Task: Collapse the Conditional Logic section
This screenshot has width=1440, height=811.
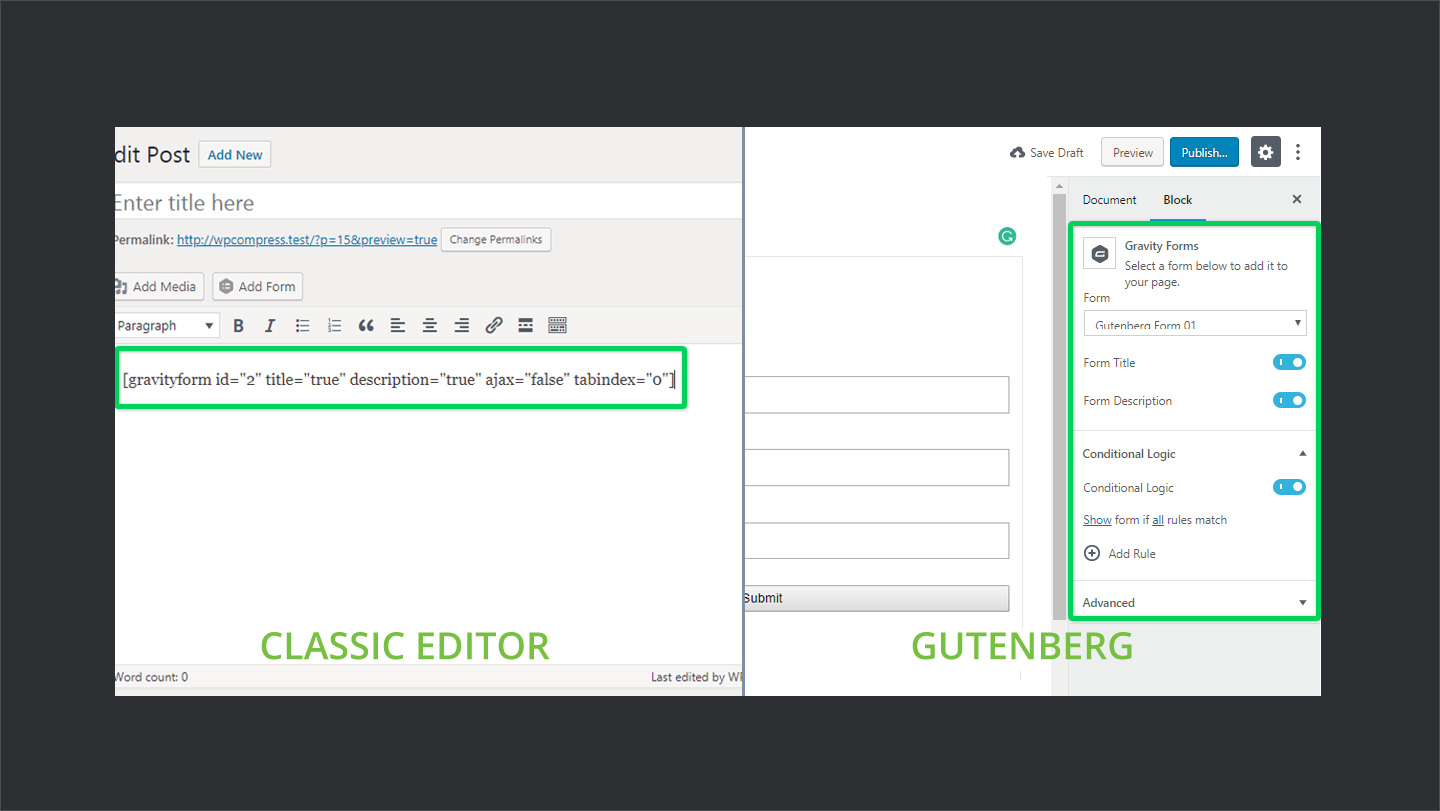Action: click(1302, 453)
